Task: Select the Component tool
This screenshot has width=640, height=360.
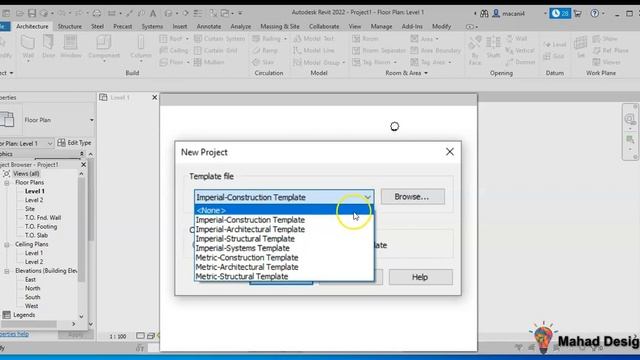Action: [x=104, y=47]
